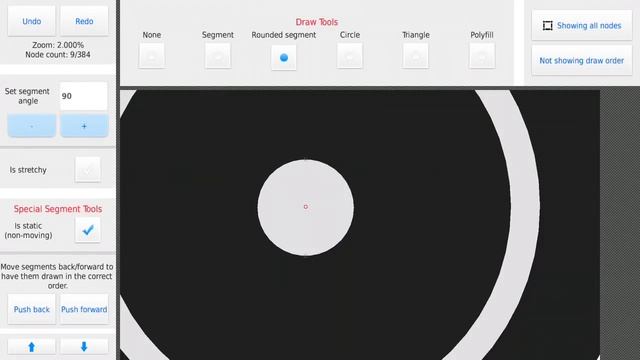Select the None draw tool

pos(151,56)
